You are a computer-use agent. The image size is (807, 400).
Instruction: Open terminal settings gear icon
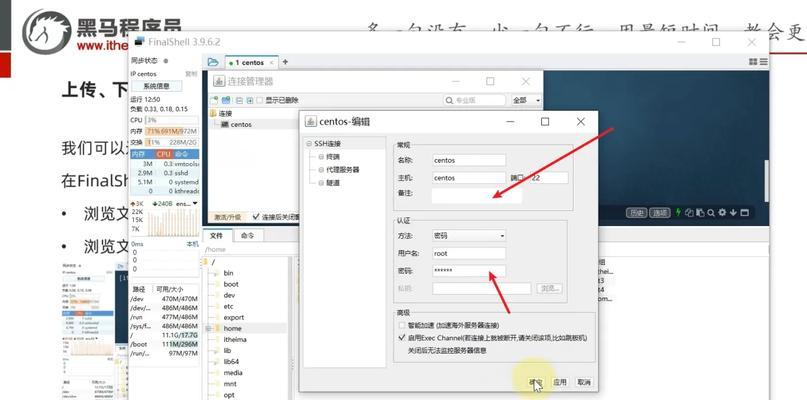tap(722, 212)
